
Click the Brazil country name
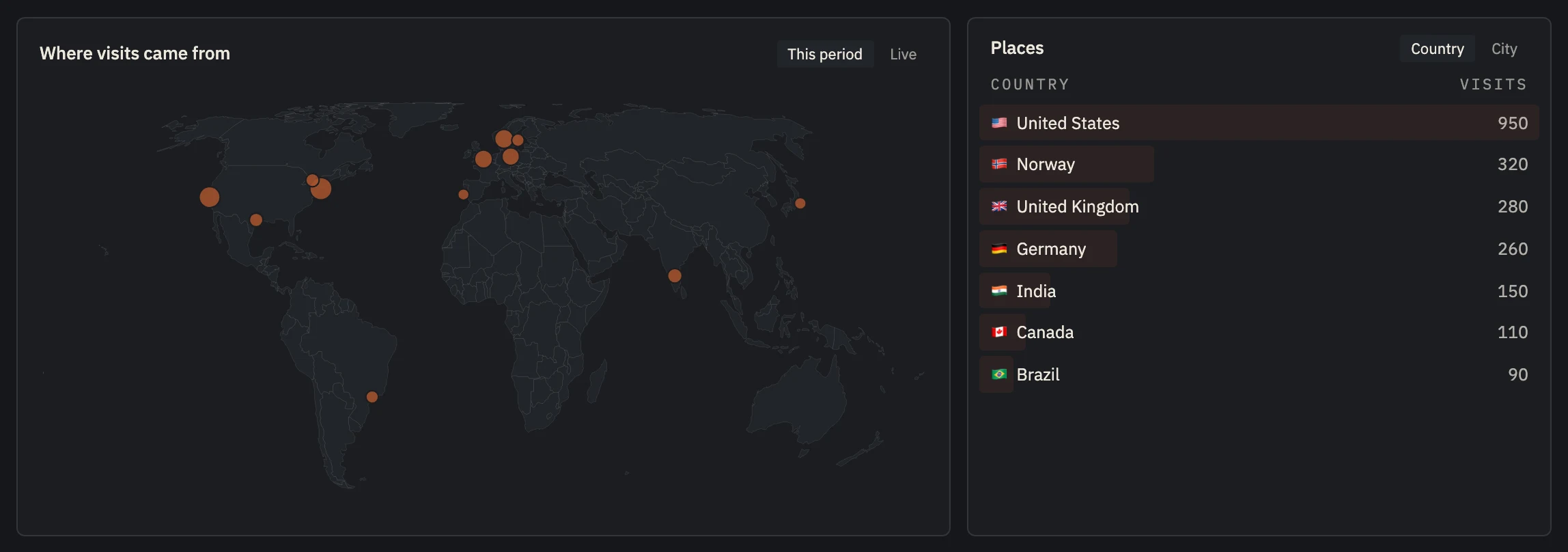(1038, 374)
